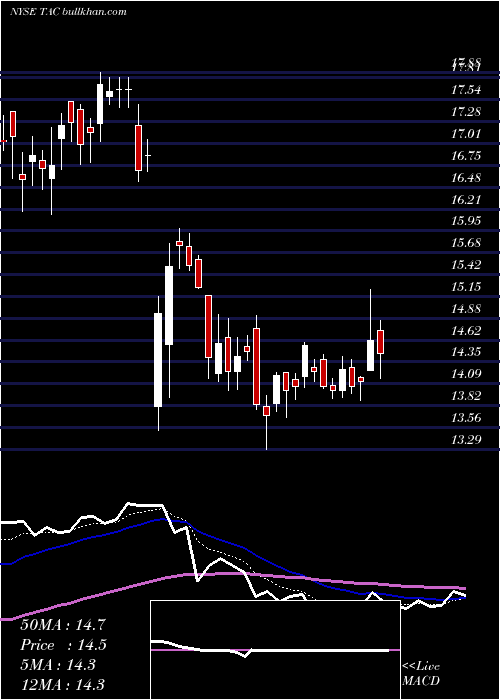Click the 13.56 price axis label
This screenshot has width=500, height=700.
point(466,418)
